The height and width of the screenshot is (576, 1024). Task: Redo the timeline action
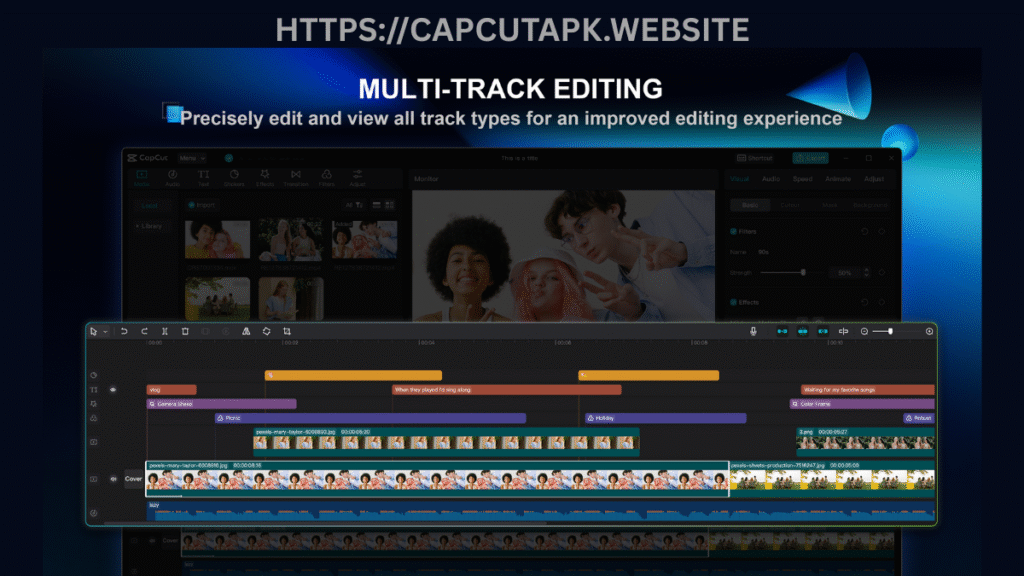tap(144, 332)
